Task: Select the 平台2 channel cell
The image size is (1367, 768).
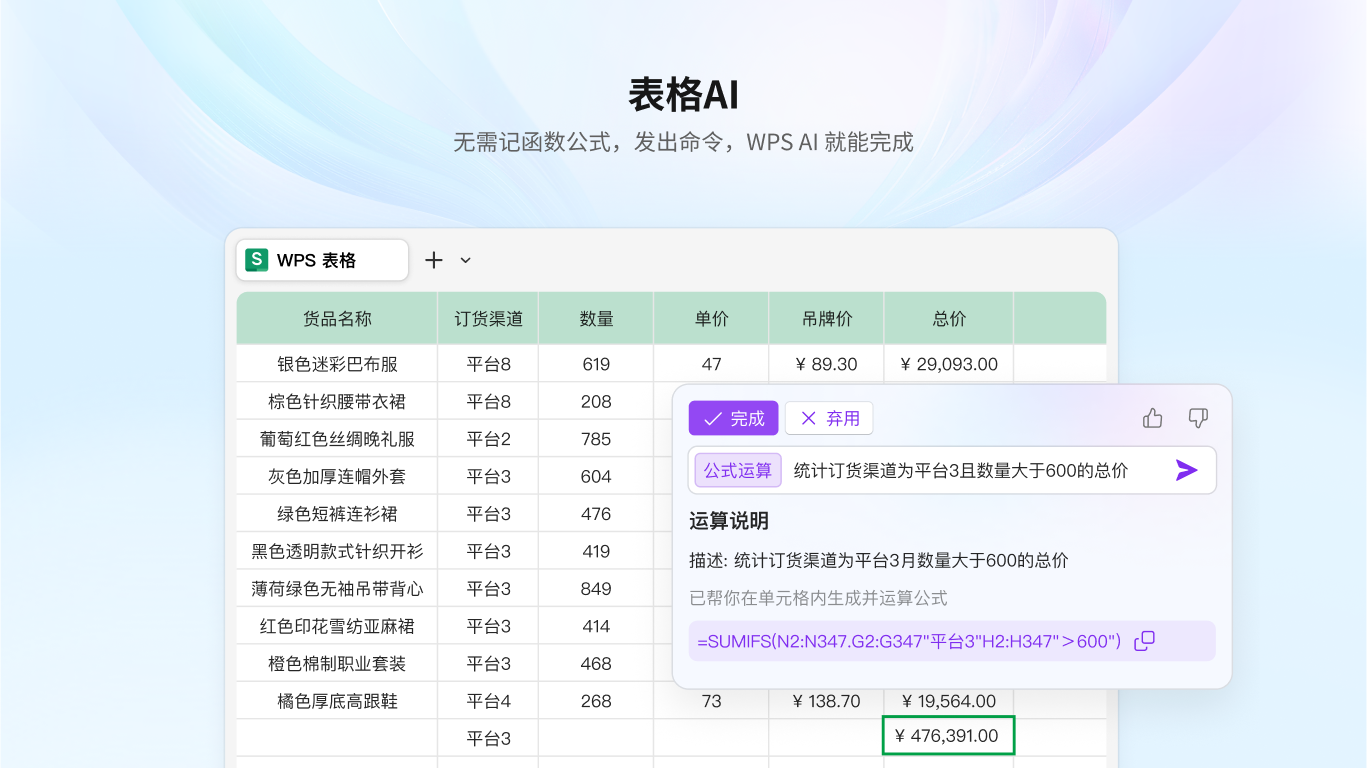Action: point(488,439)
